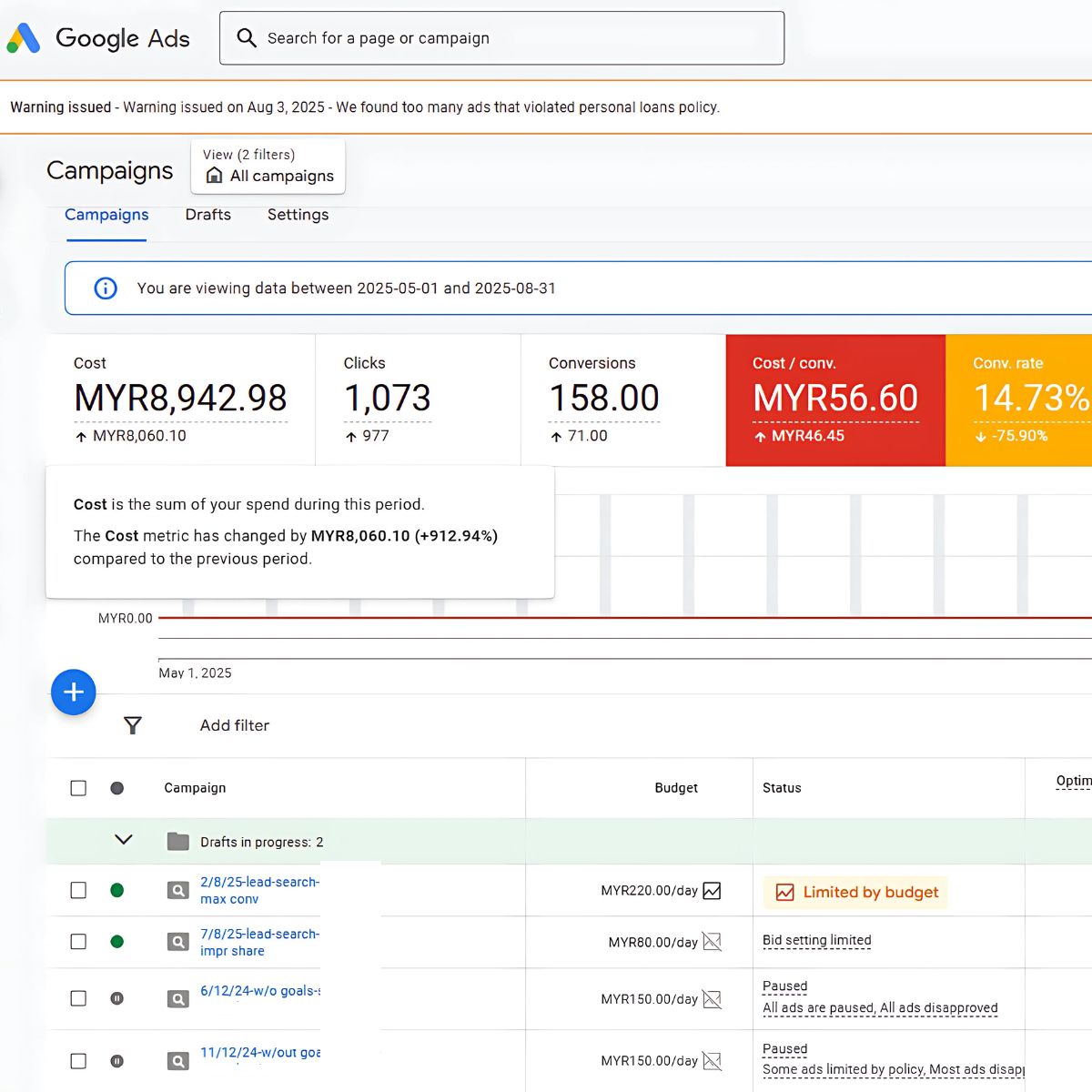
Task: Click green status dot of 2/8/25-lead-search campaign
Action: (x=116, y=891)
